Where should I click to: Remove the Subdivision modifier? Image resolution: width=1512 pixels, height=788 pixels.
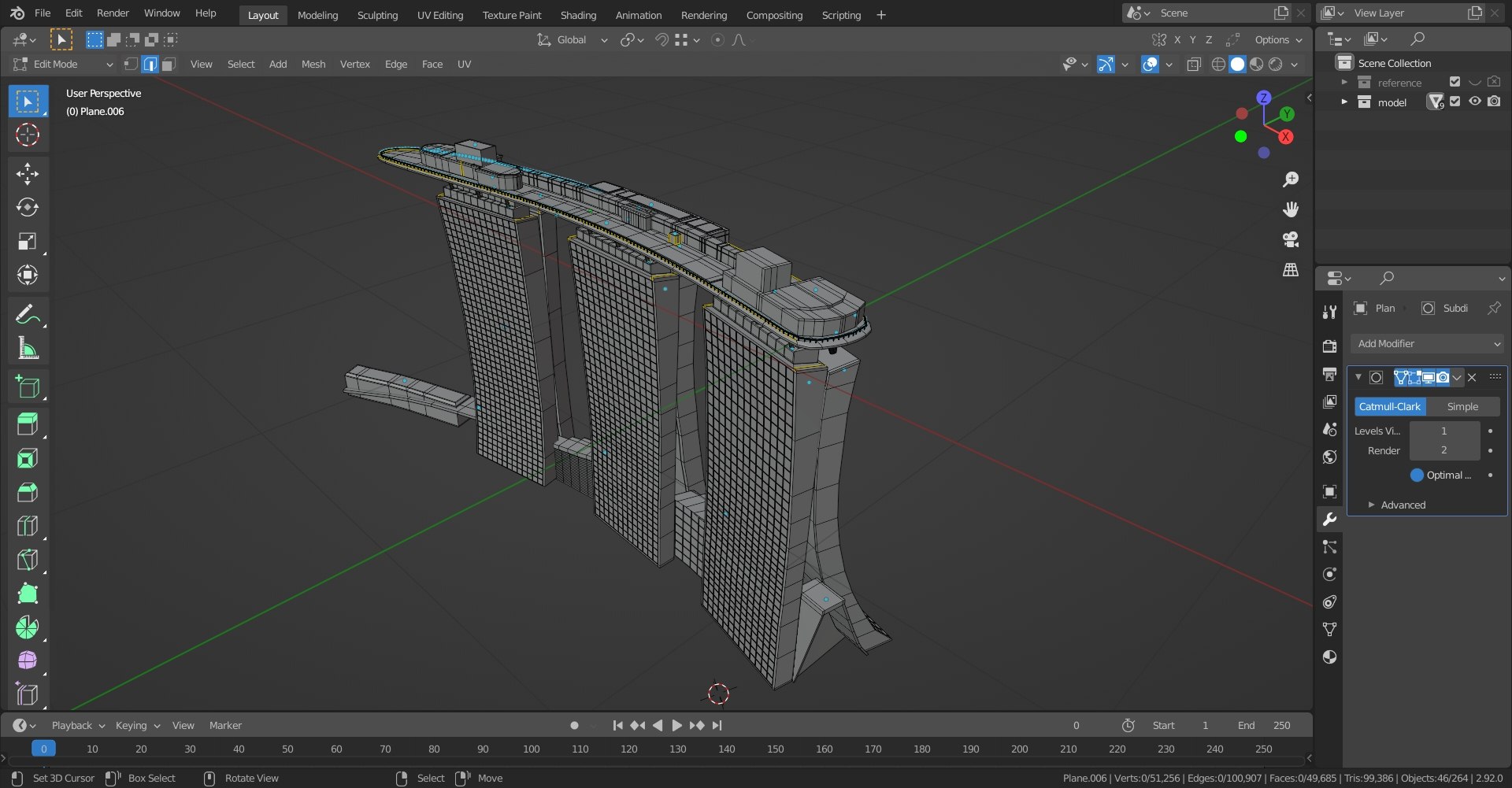click(x=1472, y=378)
